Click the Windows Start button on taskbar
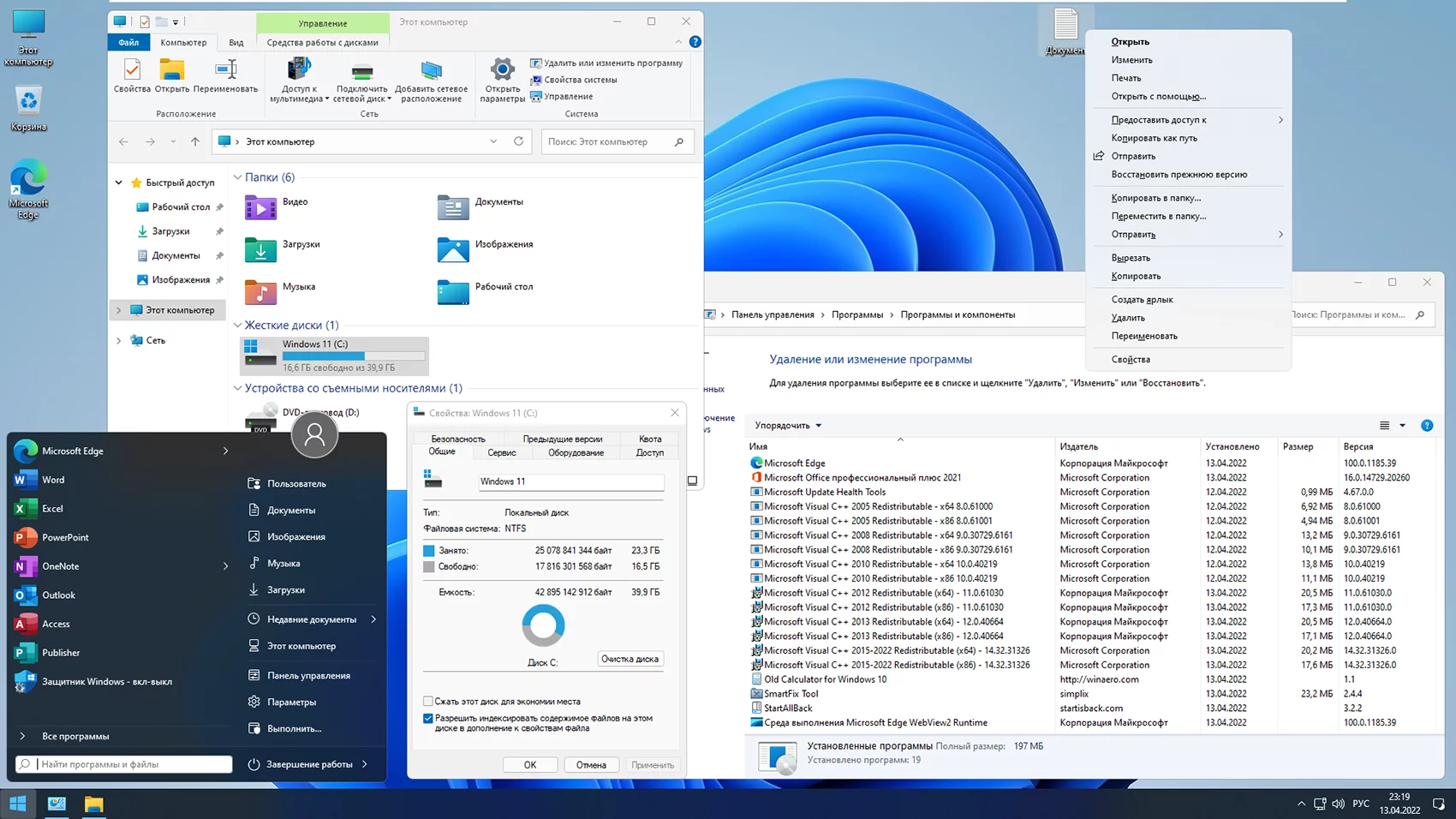Image resolution: width=1456 pixels, height=819 pixels. point(18,804)
